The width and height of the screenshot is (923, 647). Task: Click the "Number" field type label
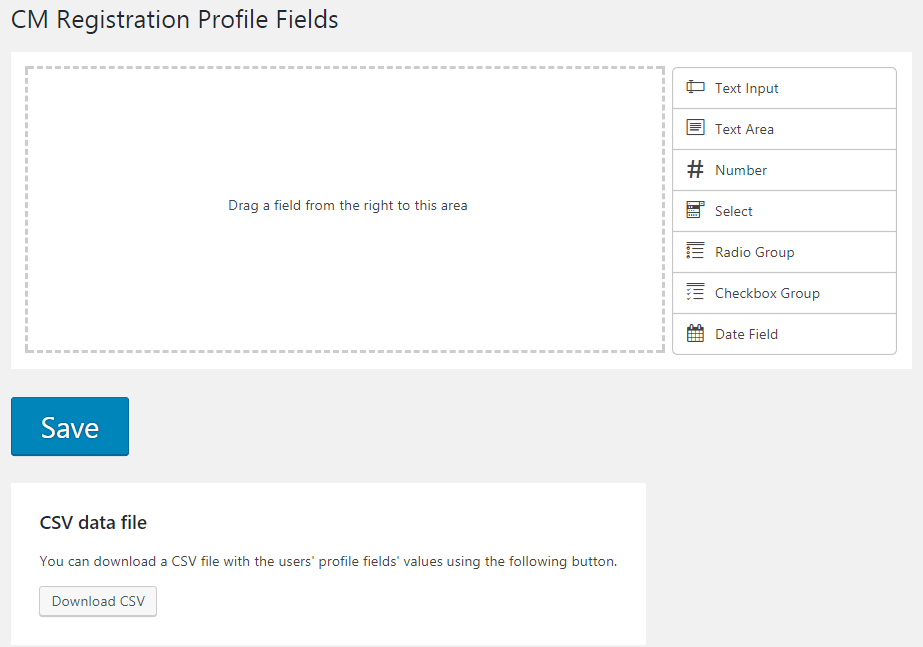click(x=741, y=170)
